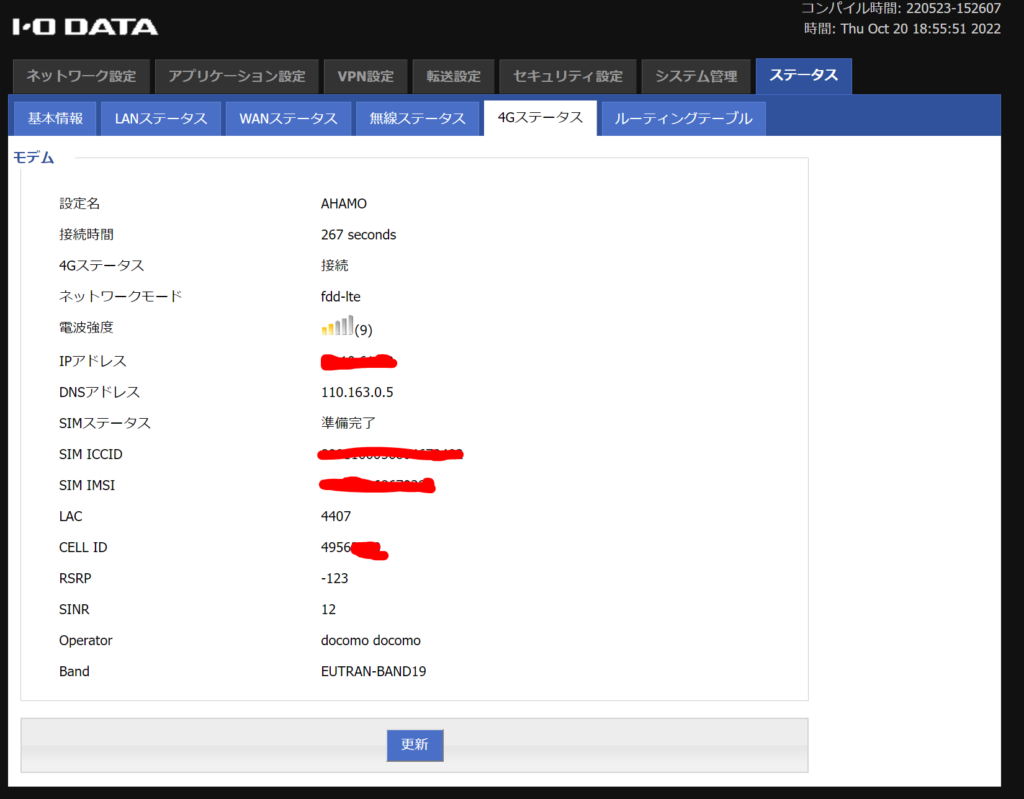Click the signal strength bars icon
1024x799 pixels.
pos(337,327)
